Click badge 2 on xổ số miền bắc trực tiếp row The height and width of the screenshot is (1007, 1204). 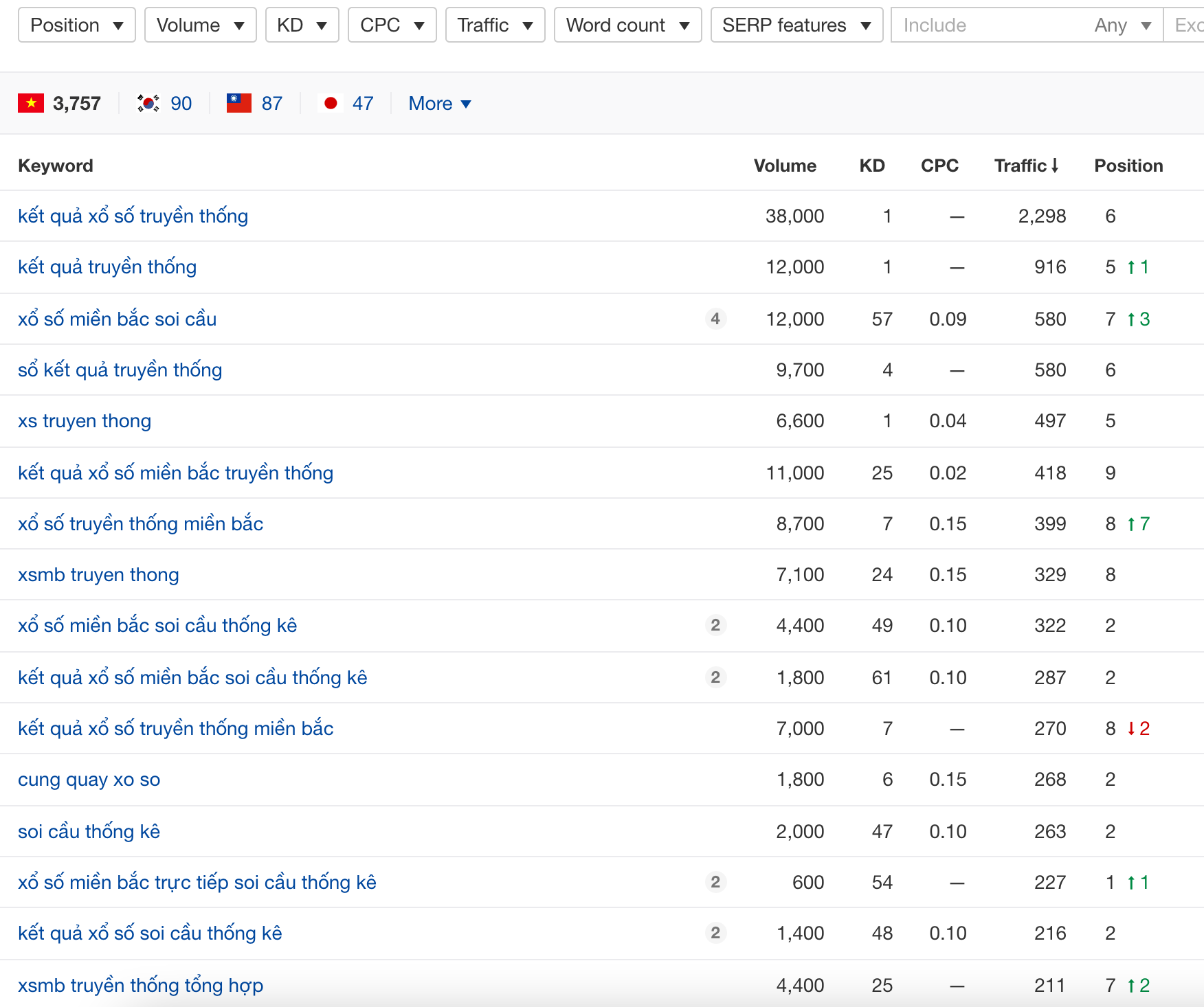coord(715,882)
